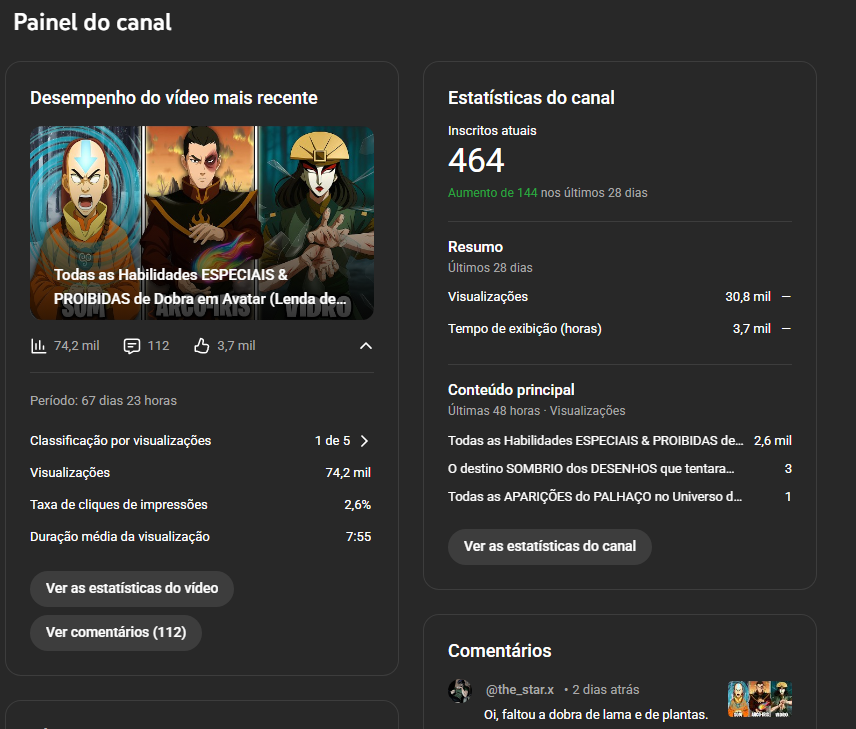This screenshot has height=729, width=856.
Task: Click Tempo de exibição 3,7 mil value
Action: (751, 329)
